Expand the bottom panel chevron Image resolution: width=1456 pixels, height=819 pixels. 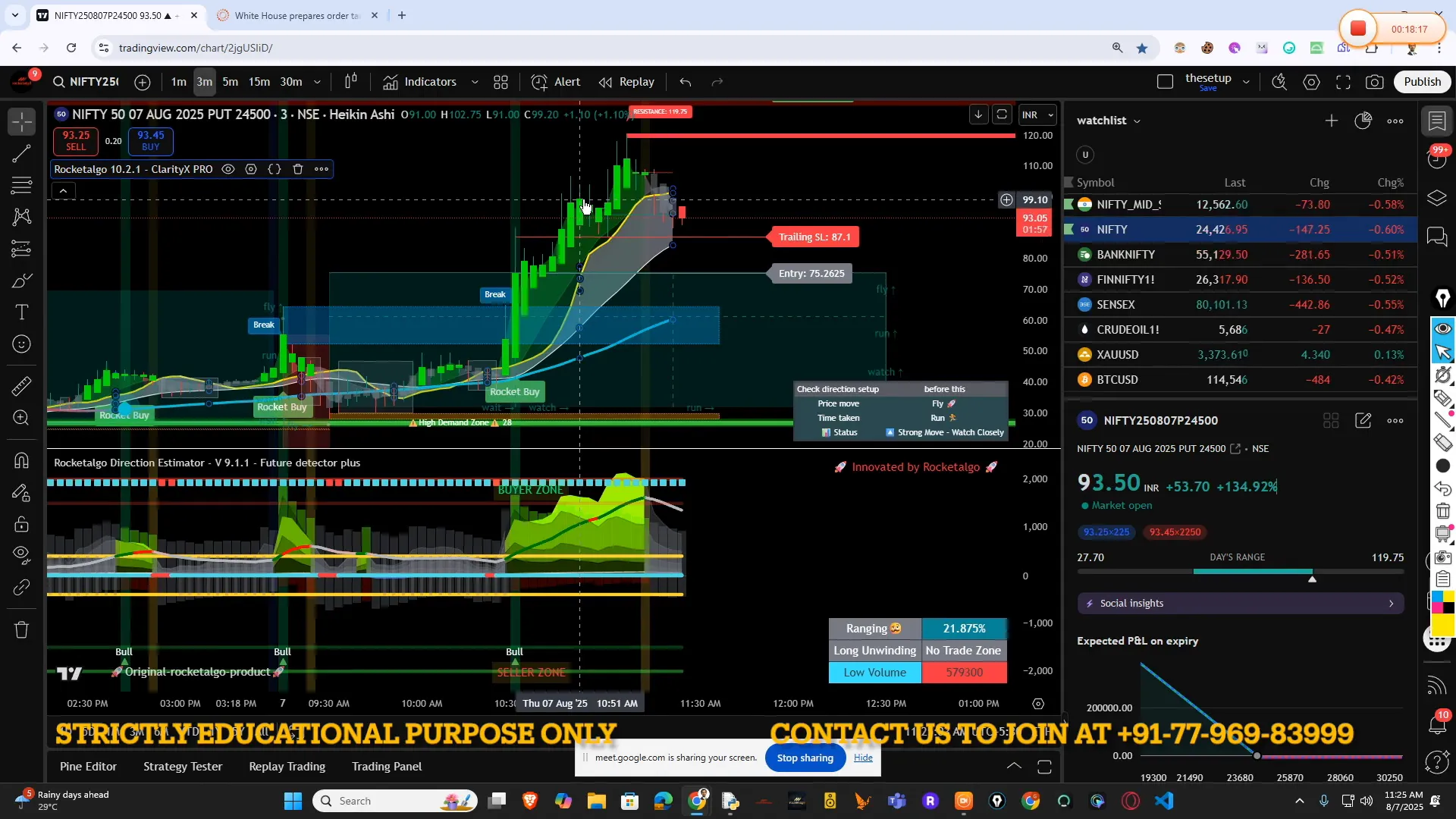(1014, 767)
